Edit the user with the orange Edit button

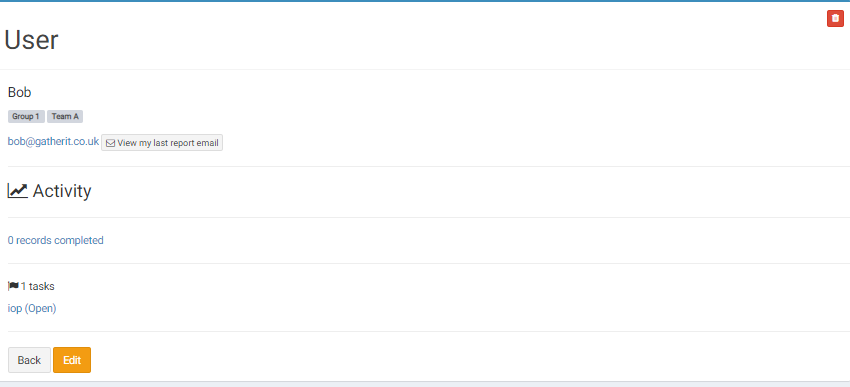(72, 360)
